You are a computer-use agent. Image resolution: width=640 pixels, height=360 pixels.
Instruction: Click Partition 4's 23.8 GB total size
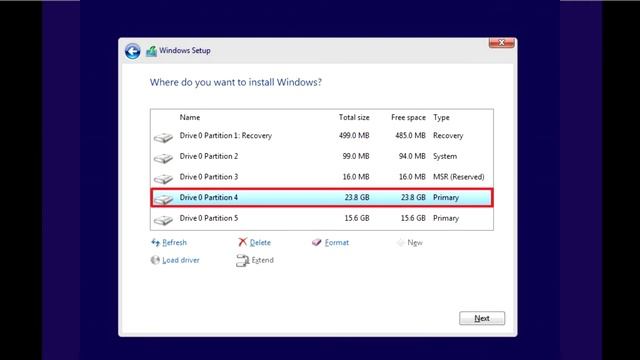(x=357, y=198)
